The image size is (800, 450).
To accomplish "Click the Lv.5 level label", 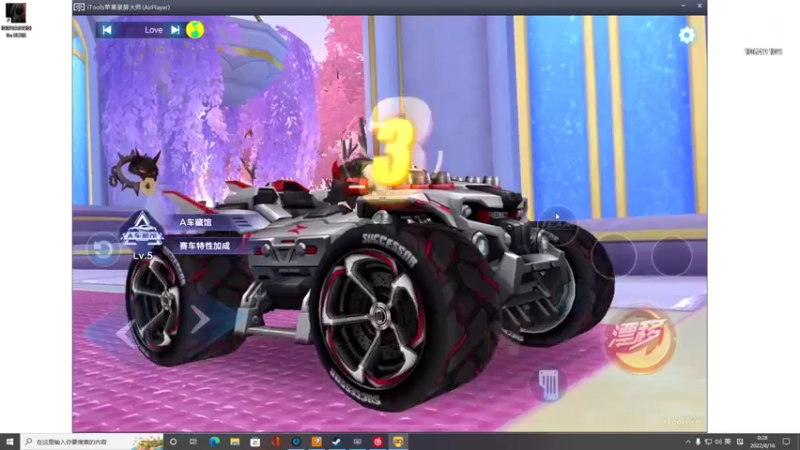I will 142,256.
